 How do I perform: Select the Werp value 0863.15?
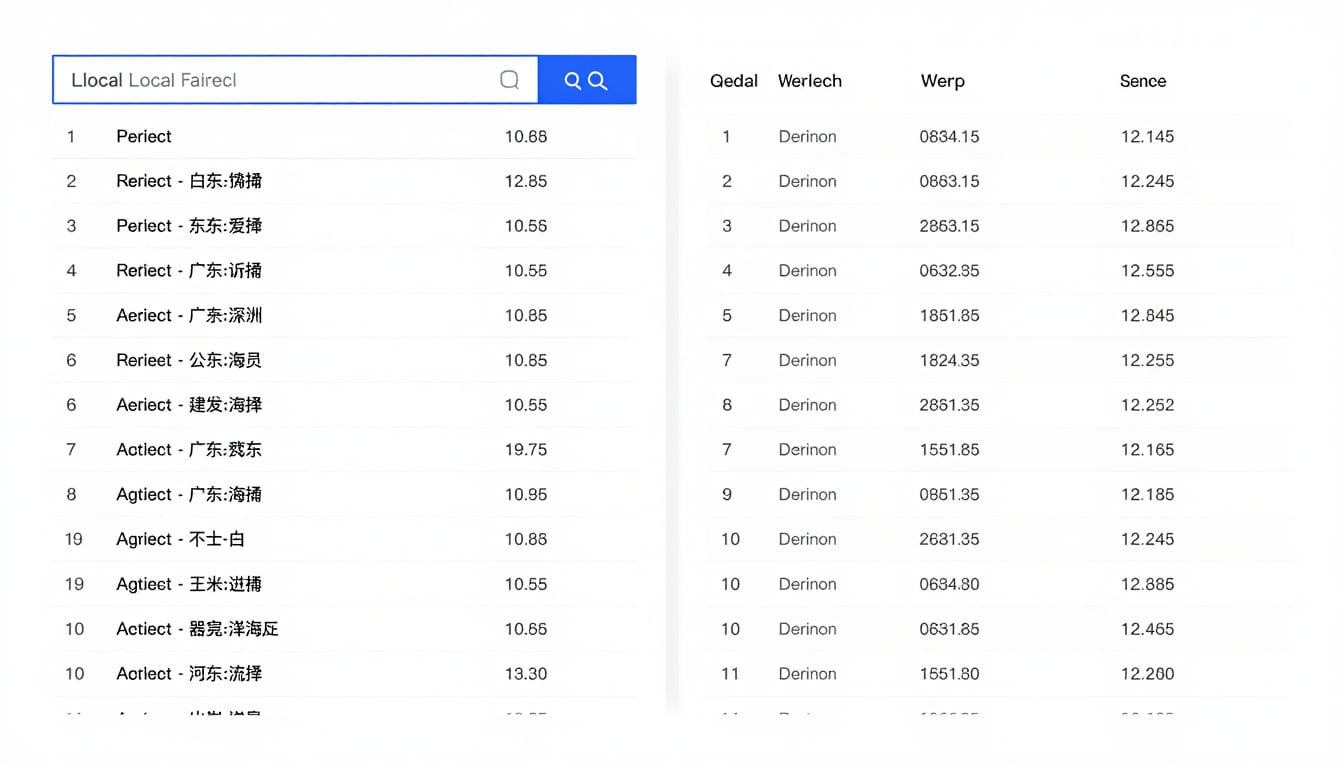[x=950, y=181]
